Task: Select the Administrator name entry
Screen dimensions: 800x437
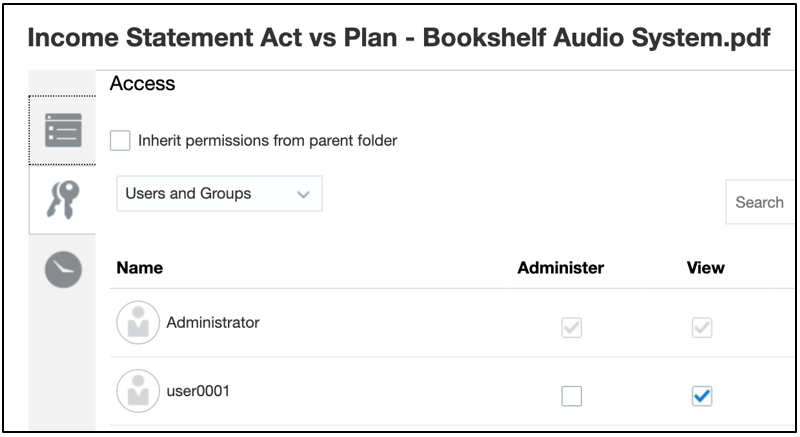Action: coord(213,323)
